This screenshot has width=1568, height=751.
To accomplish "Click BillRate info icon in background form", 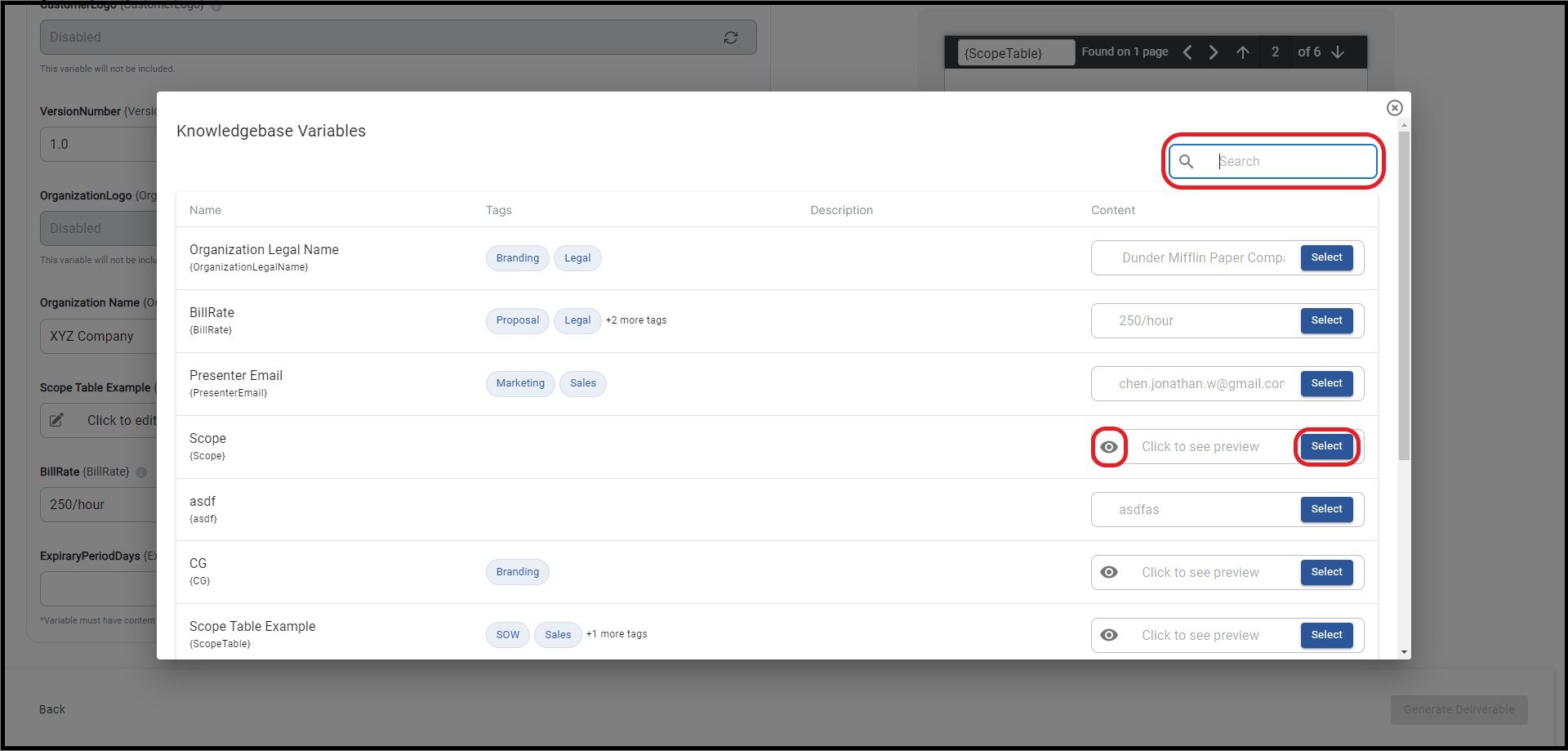I will tap(141, 472).
